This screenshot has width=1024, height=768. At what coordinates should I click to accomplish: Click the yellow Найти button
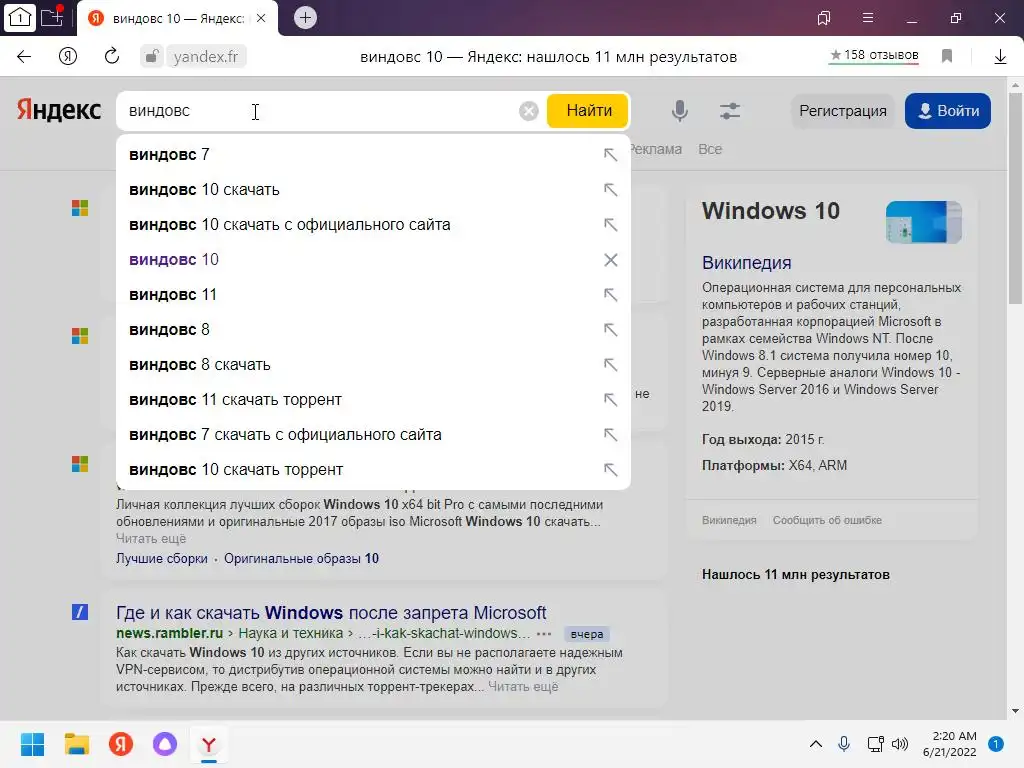[588, 110]
